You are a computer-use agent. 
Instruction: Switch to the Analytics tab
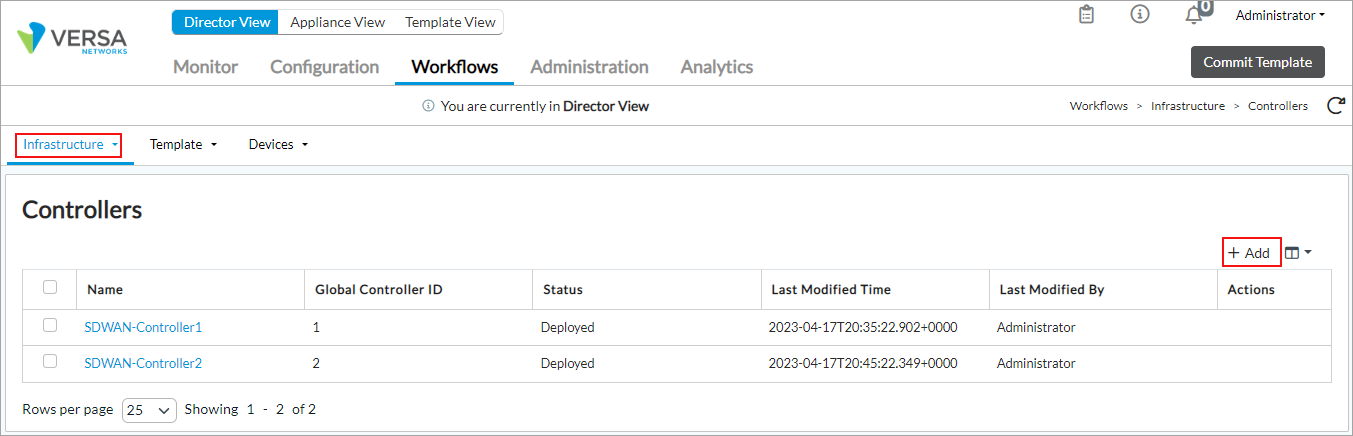716,67
